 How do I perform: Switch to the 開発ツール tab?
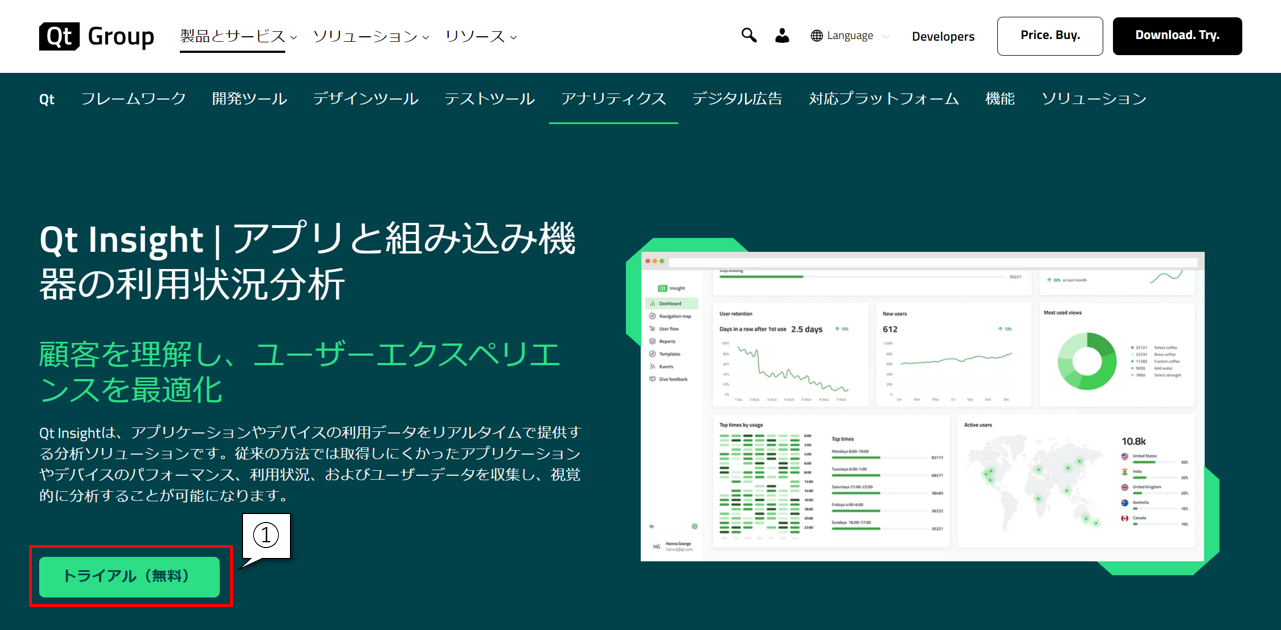[x=249, y=99]
